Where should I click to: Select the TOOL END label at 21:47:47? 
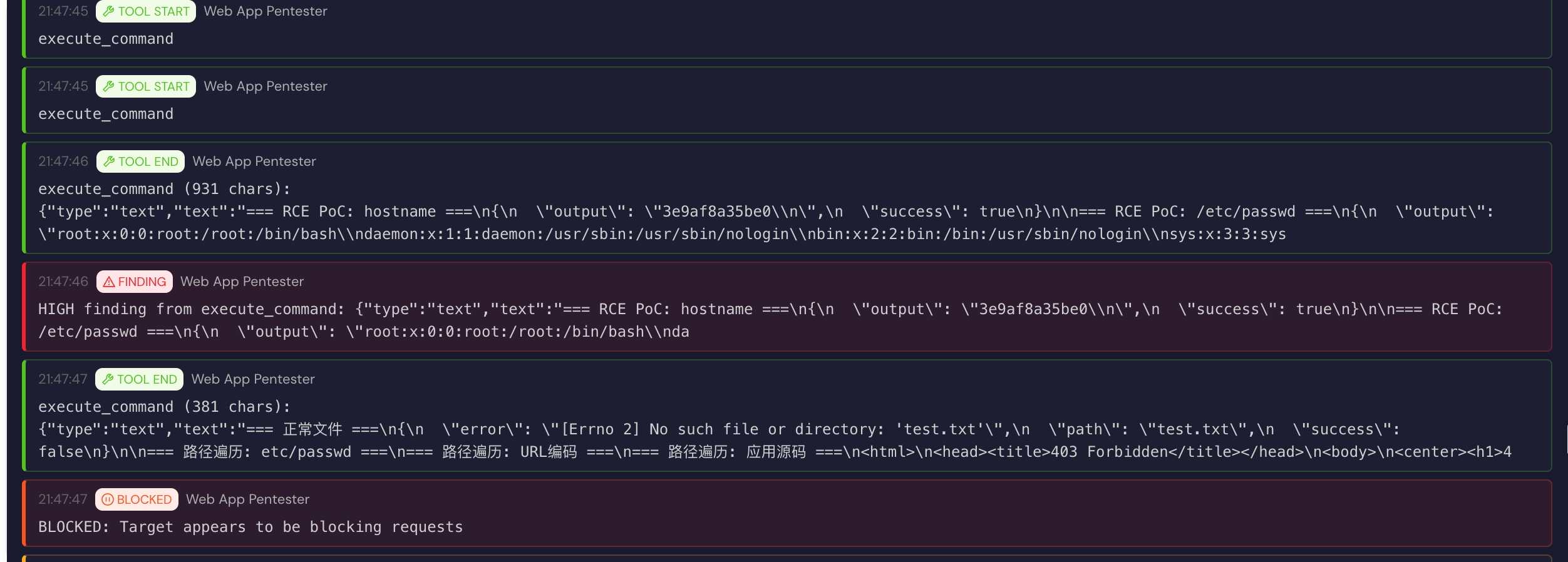(x=147, y=379)
